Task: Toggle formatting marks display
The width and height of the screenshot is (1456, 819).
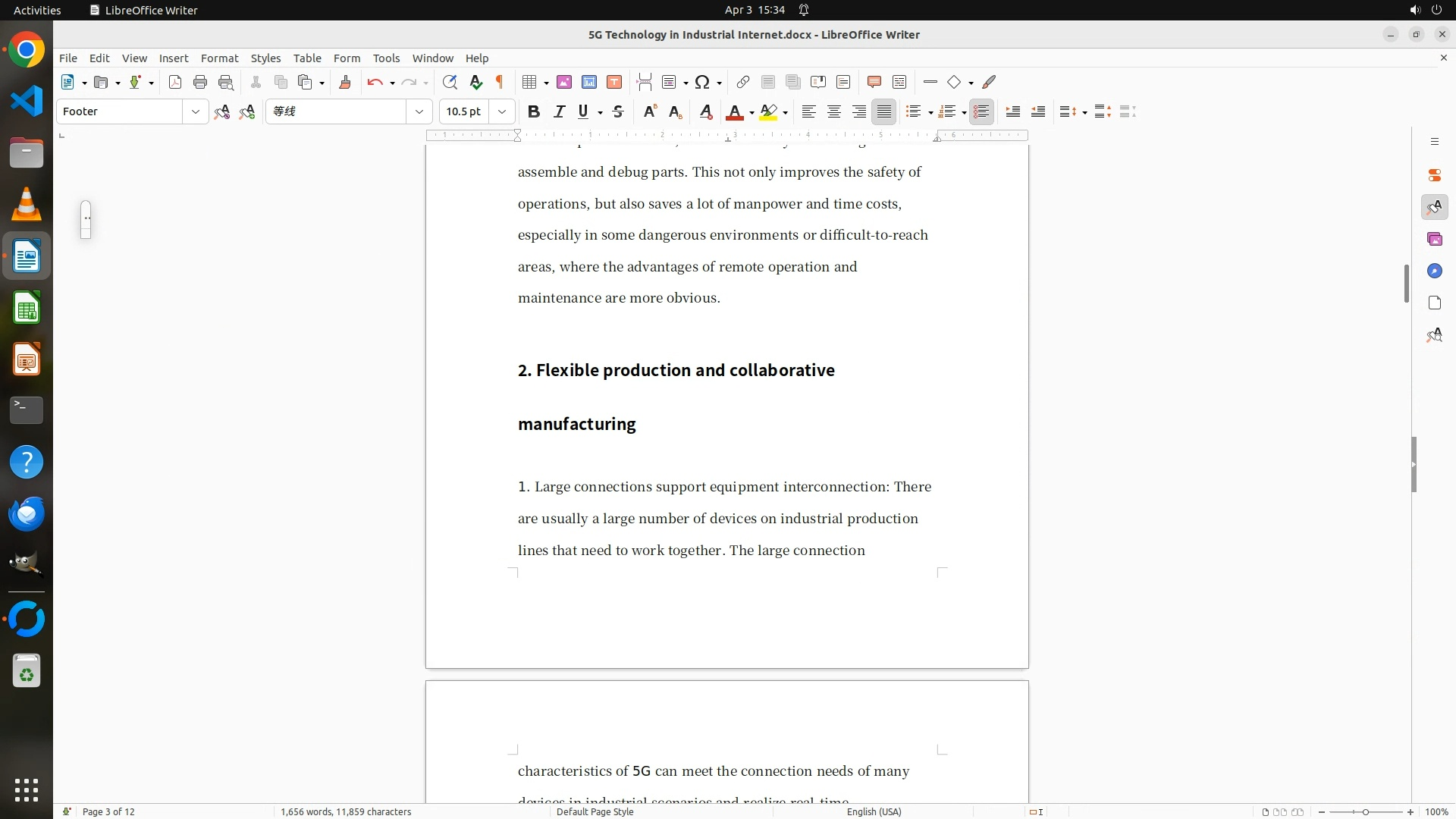Action: point(500,82)
